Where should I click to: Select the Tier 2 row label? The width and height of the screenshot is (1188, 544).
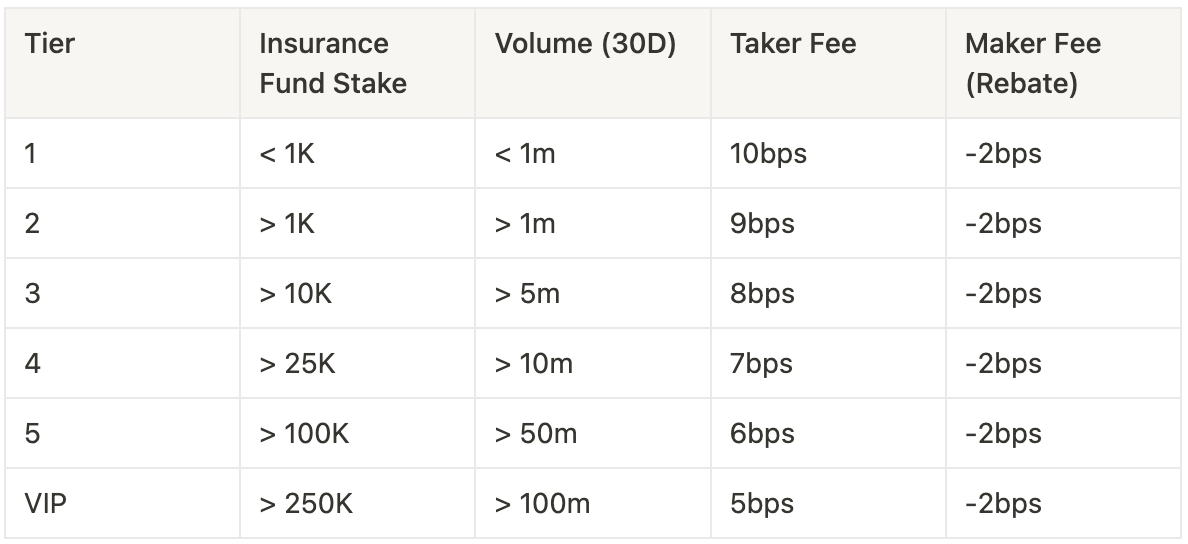point(32,224)
